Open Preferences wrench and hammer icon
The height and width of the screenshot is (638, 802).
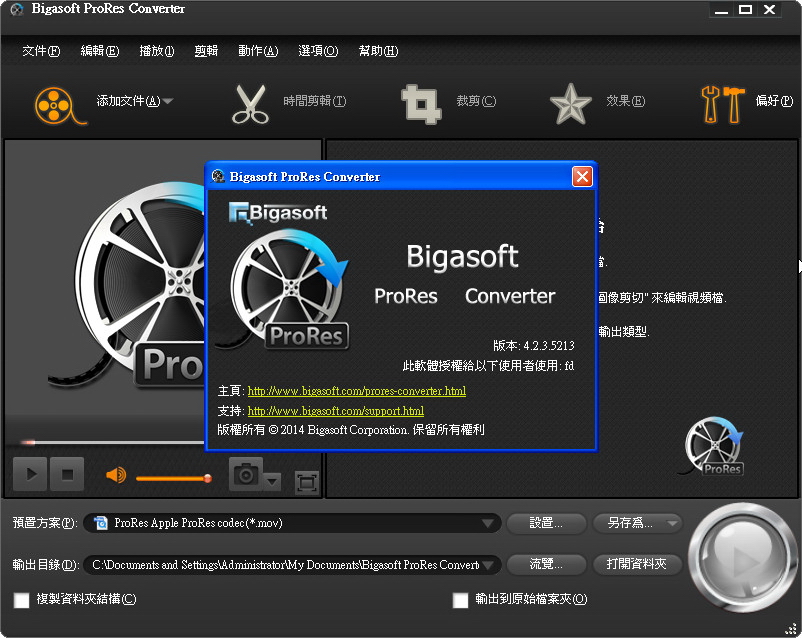click(722, 103)
